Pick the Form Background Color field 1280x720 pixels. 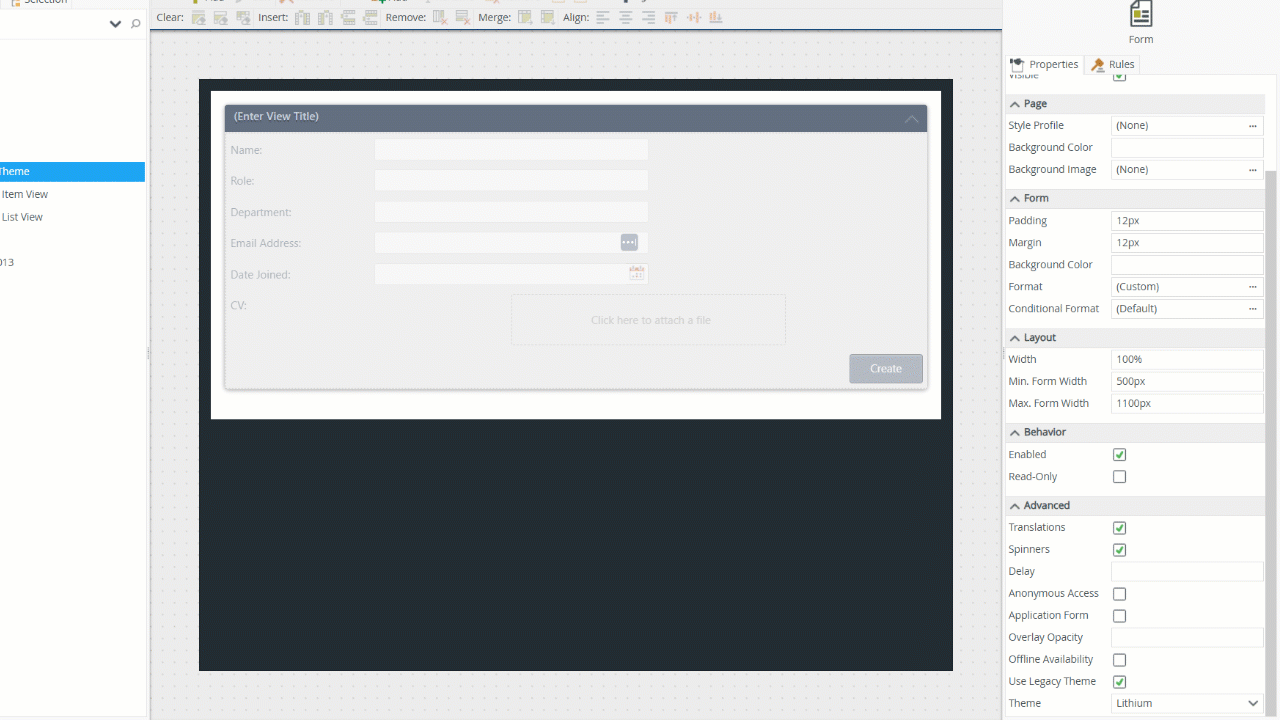point(1187,265)
